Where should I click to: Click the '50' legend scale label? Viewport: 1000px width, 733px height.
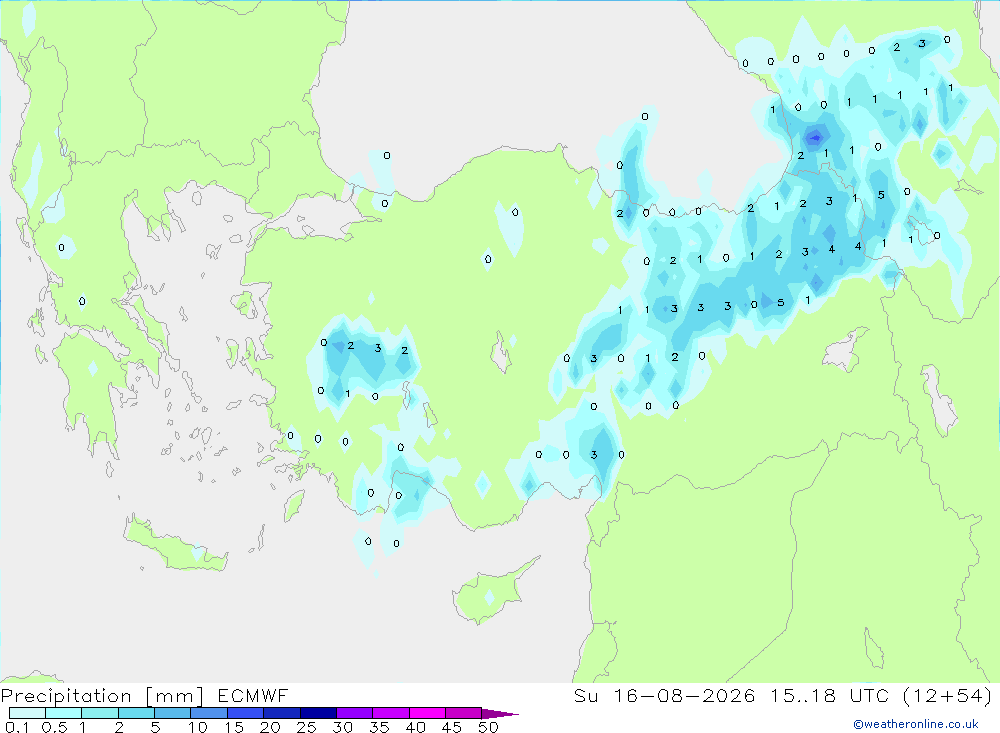[488, 727]
